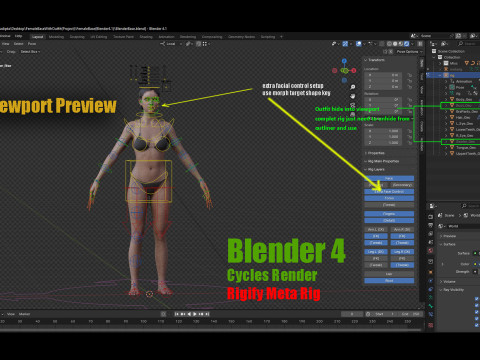Collapse the Rig Layers panel
480x360 pixels.
point(375,169)
